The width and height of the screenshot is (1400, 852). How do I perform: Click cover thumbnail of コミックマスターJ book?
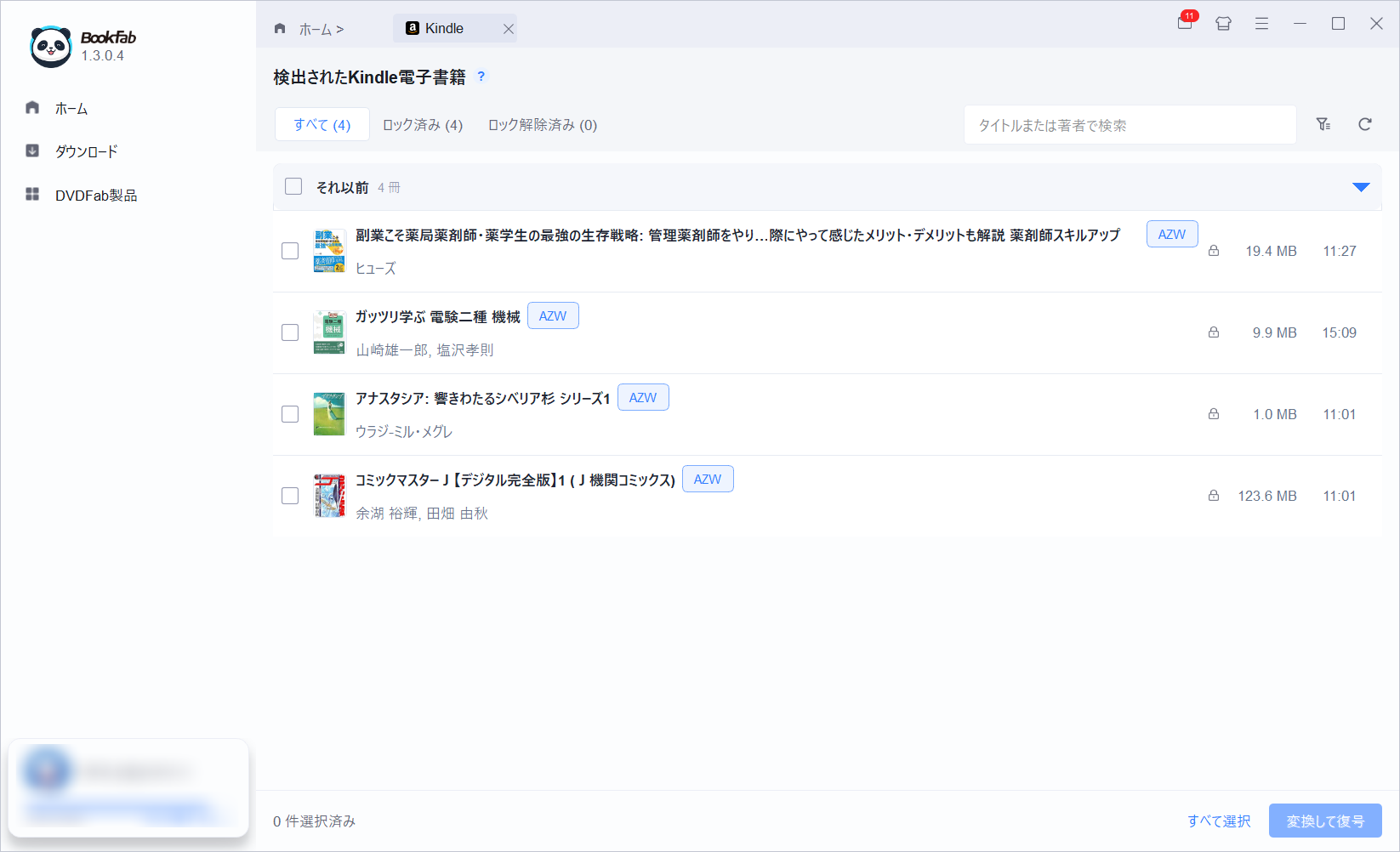pyautogui.click(x=329, y=496)
